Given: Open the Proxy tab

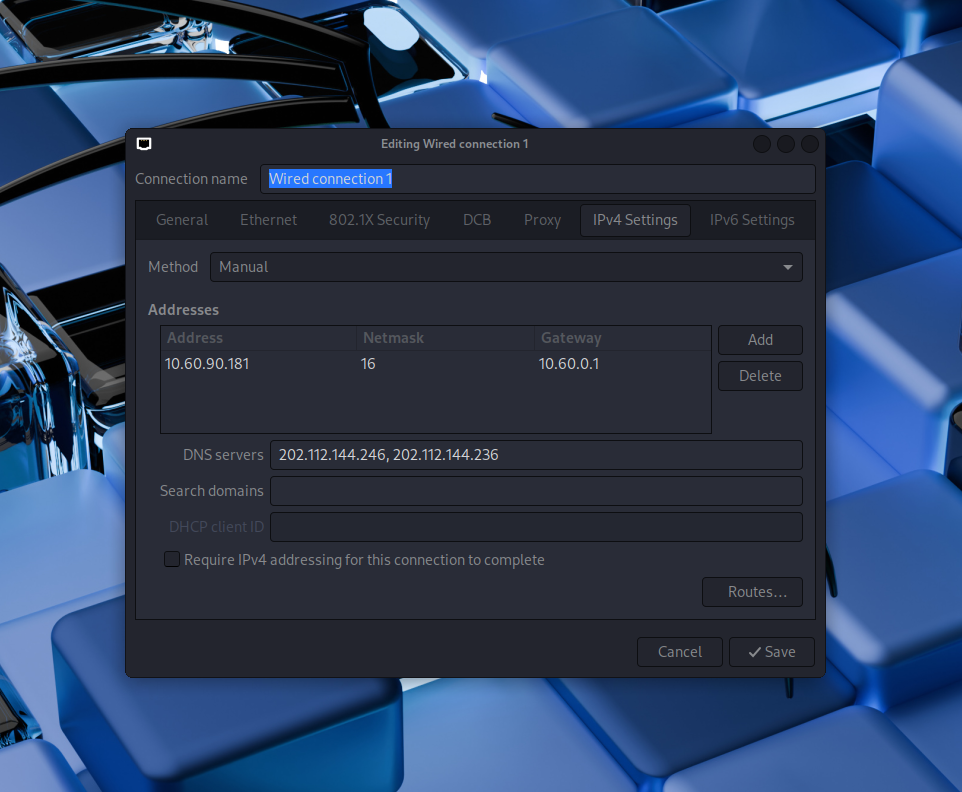Looking at the screenshot, I should 542,220.
